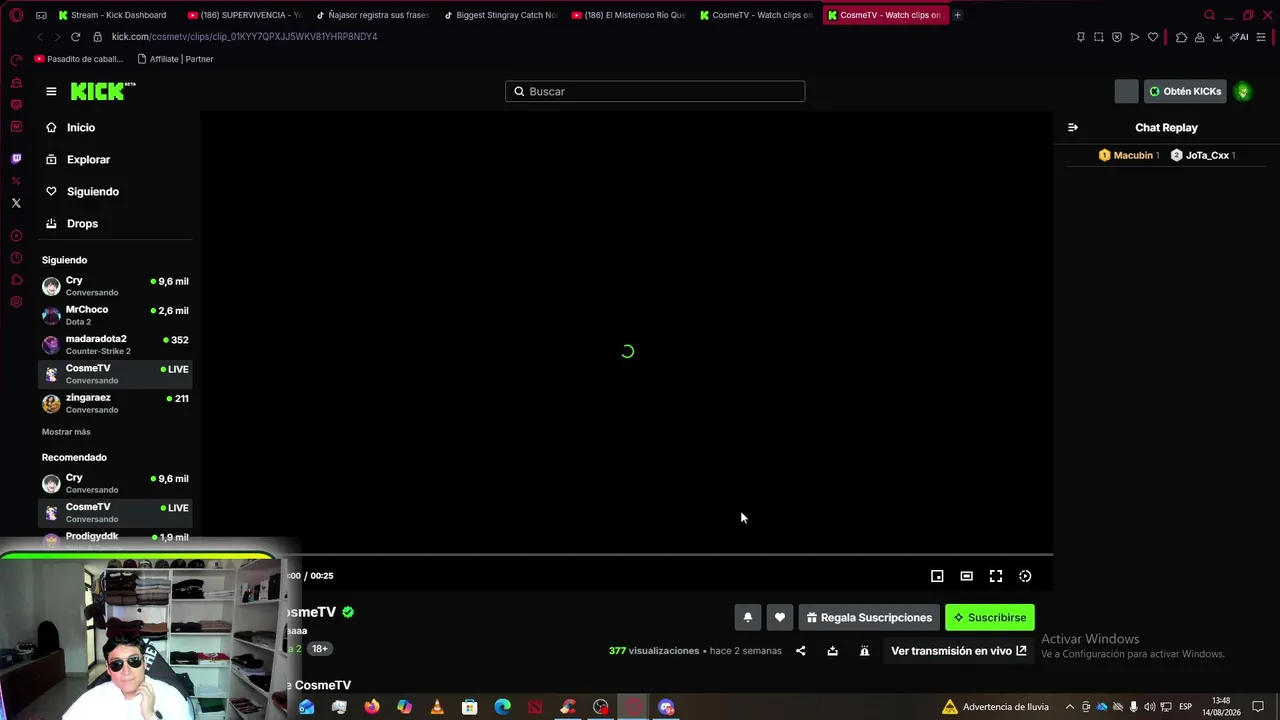This screenshot has height=720, width=1280.
Task: Open Opera sidebar extensions cube icon
Action: tap(16, 280)
